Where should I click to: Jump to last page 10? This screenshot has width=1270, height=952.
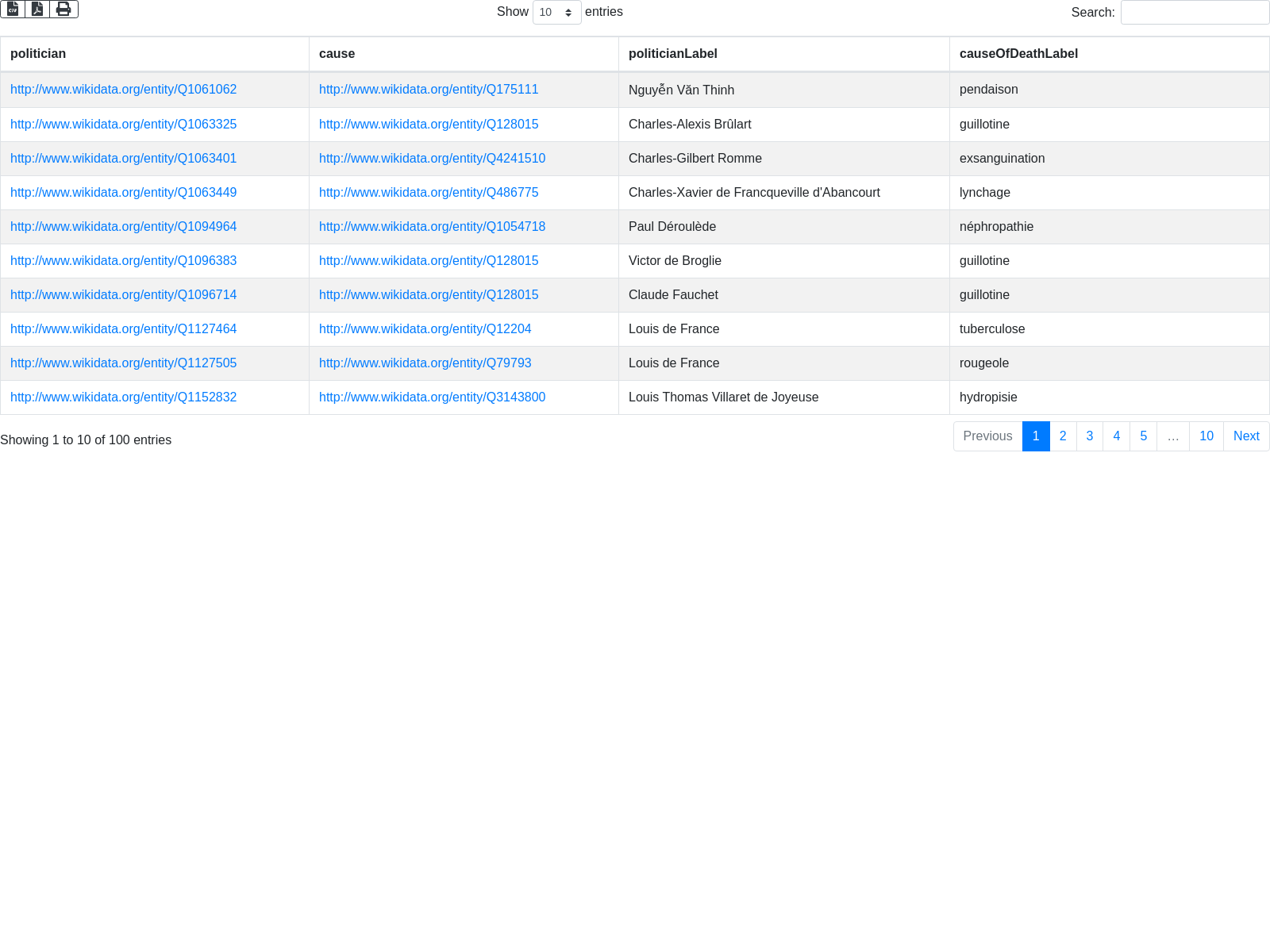(x=1206, y=436)
